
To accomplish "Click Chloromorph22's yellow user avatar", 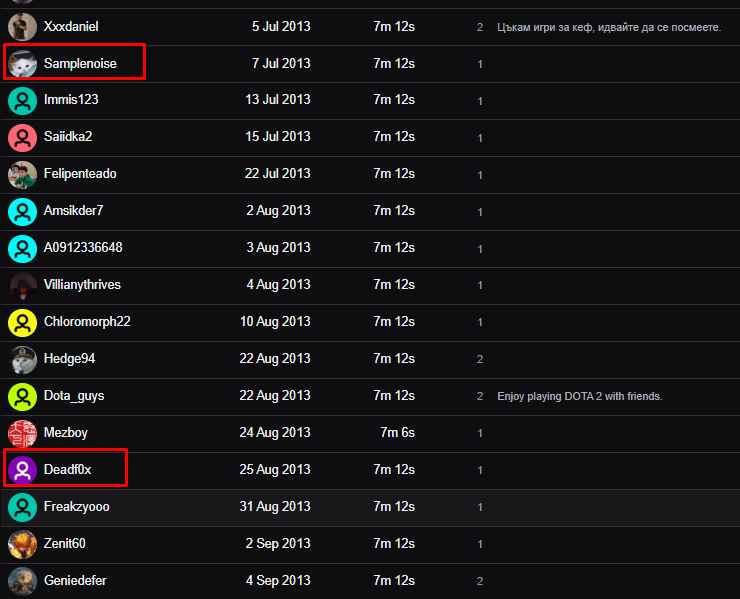I will (x=22, y=322).
